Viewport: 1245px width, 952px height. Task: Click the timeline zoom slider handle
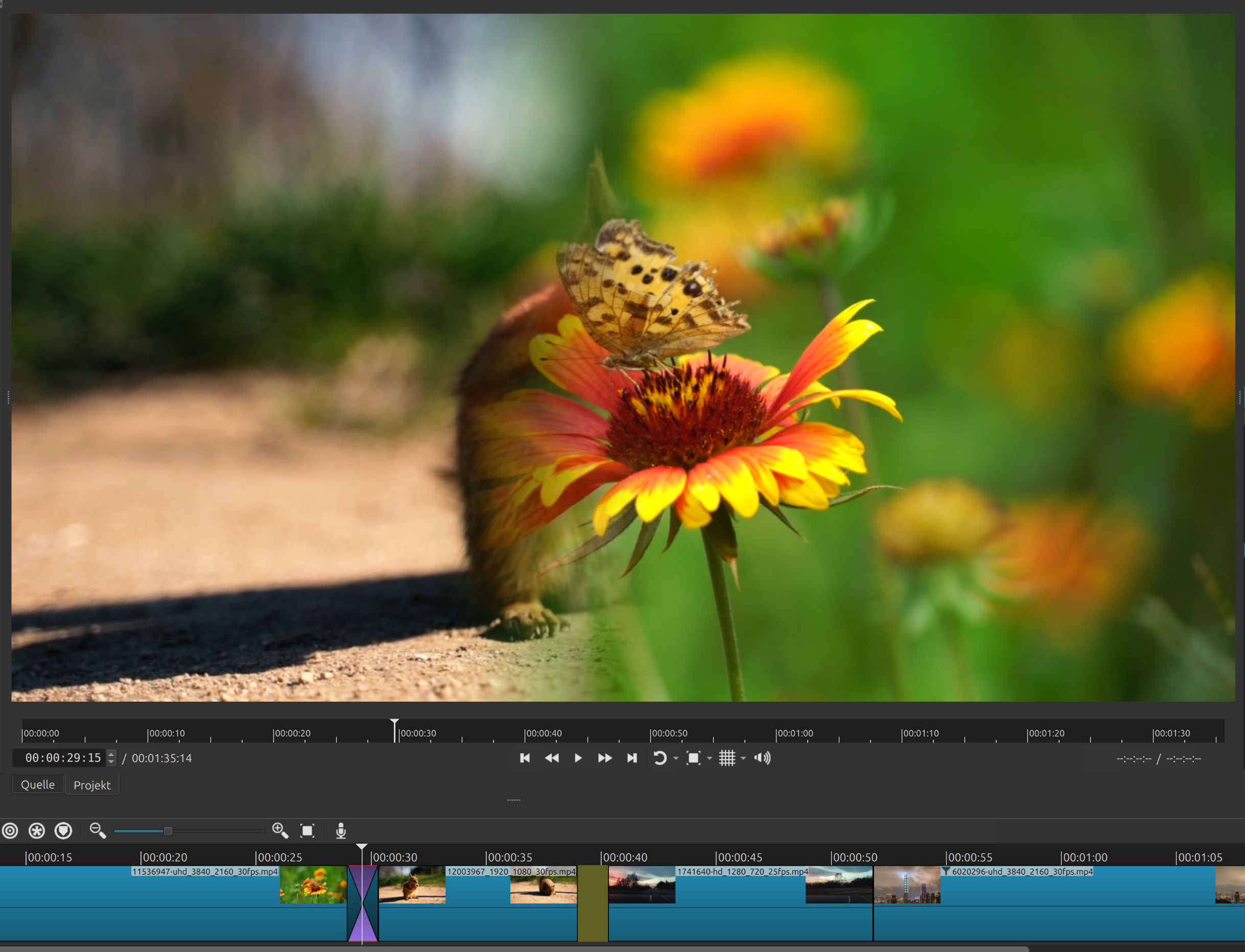point(168,831)
